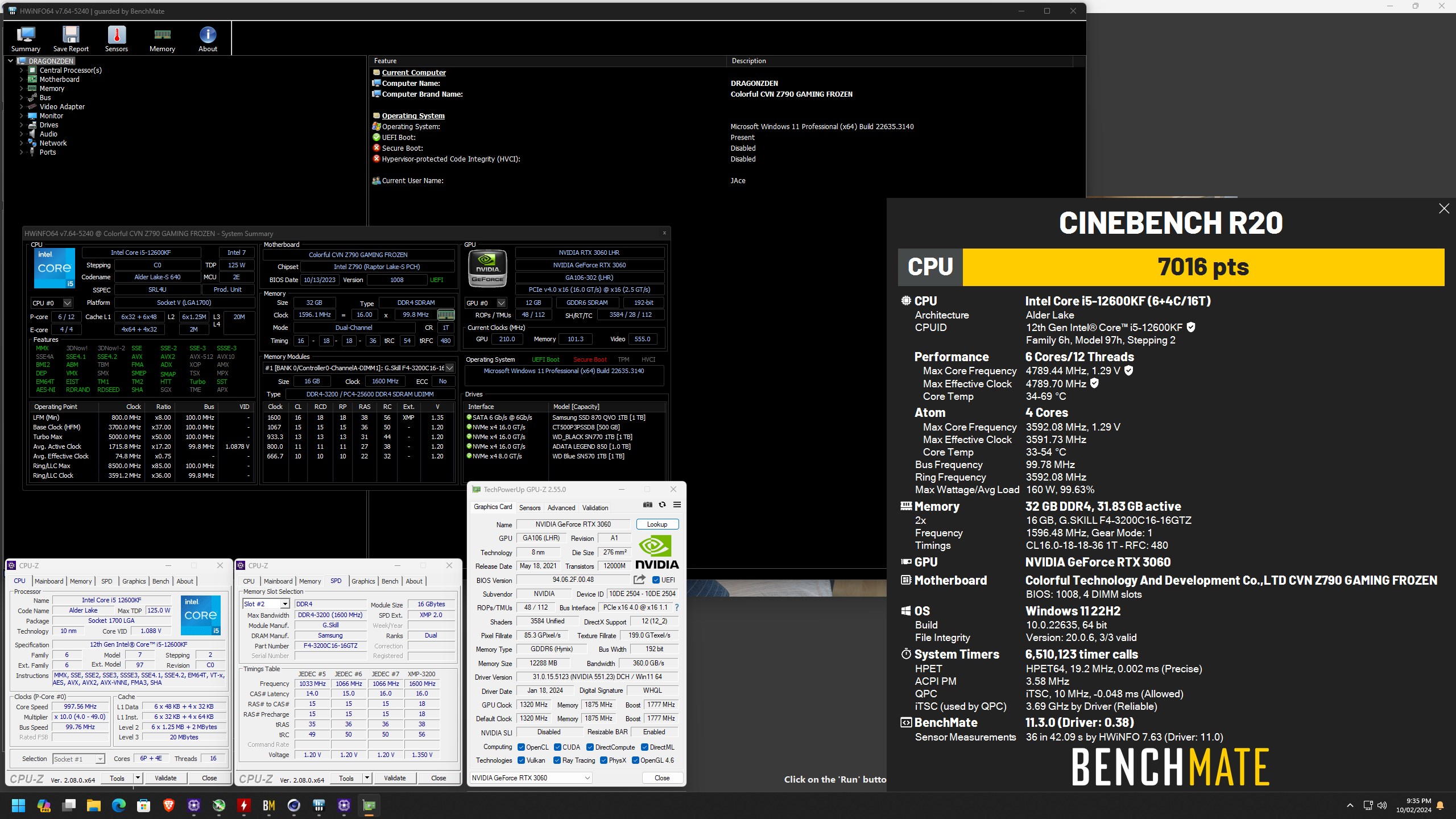
Task: Switch to Cinebench taskbar icon
Action: (294, 805)
